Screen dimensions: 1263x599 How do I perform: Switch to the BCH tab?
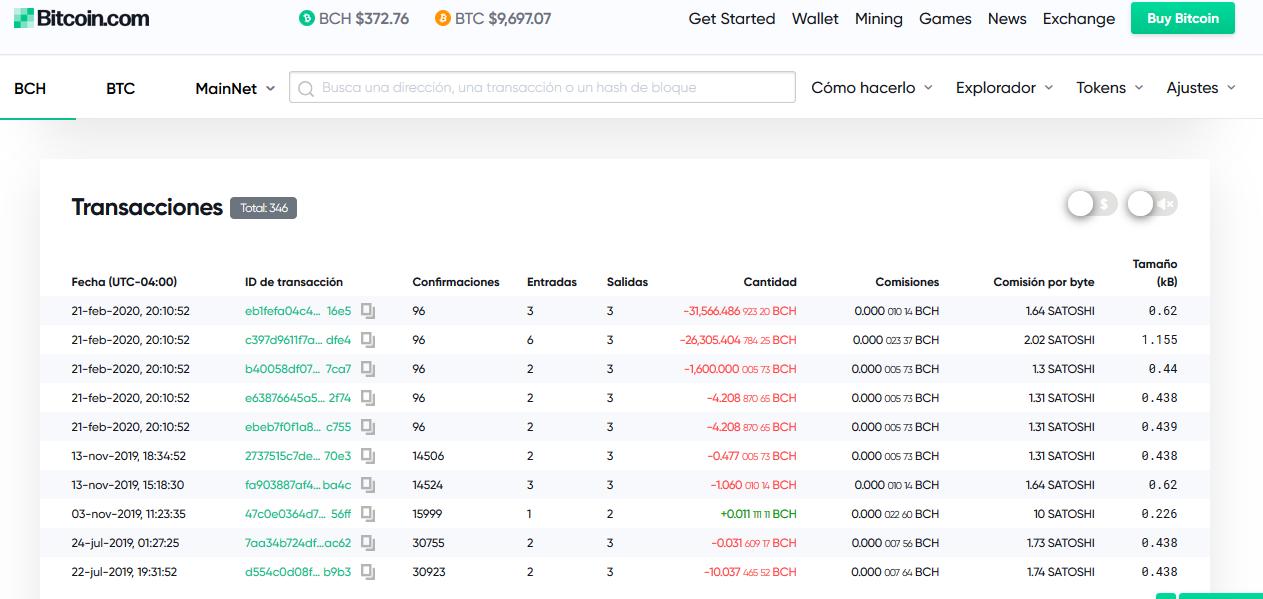tap(30, 88)
